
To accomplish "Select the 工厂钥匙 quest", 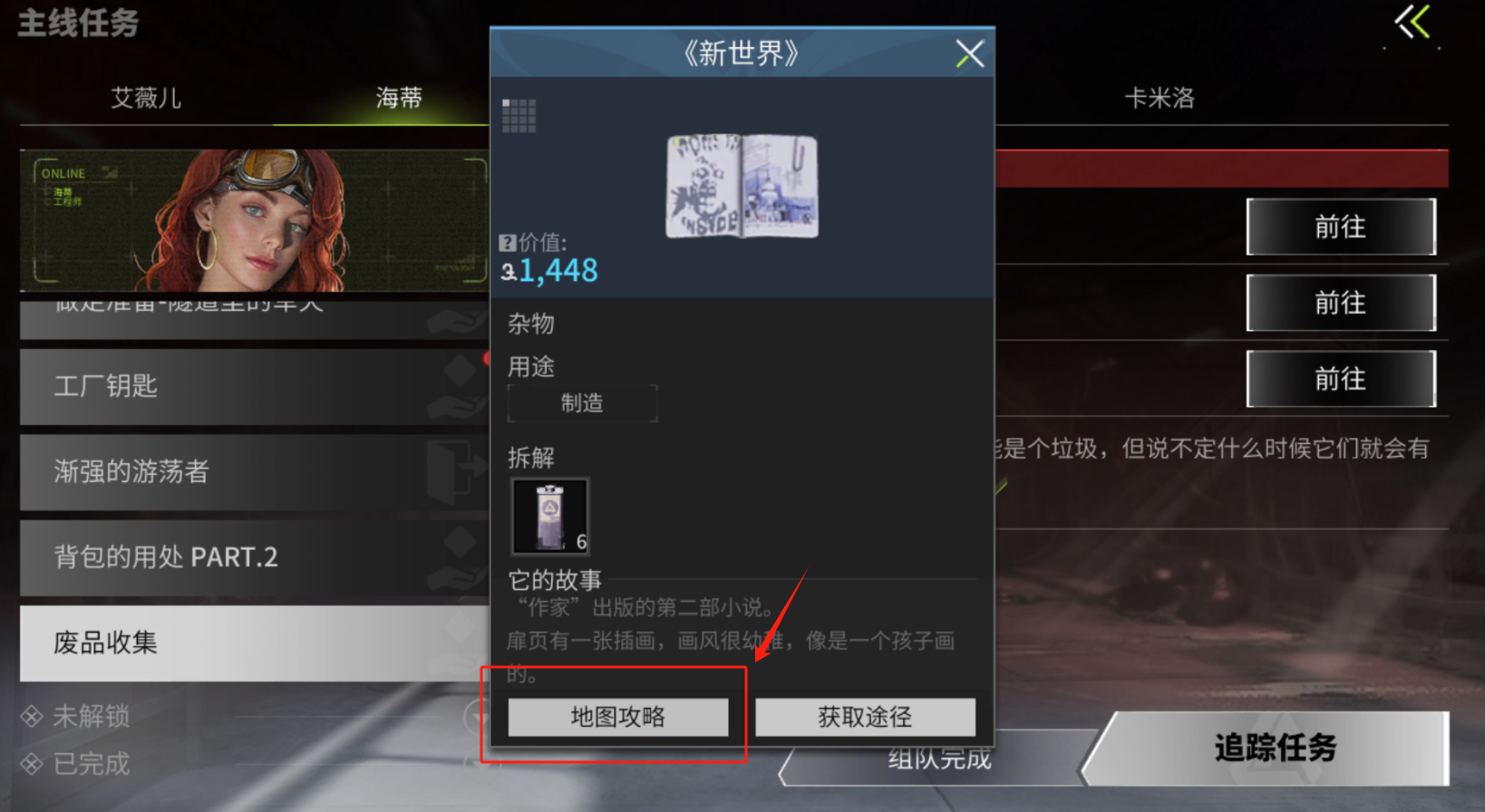I will click(x=255, y=386).
